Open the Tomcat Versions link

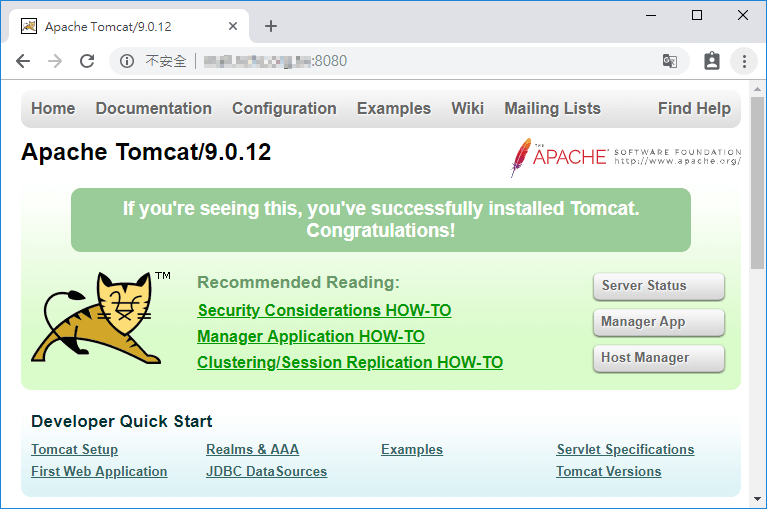tap(609, 471)
